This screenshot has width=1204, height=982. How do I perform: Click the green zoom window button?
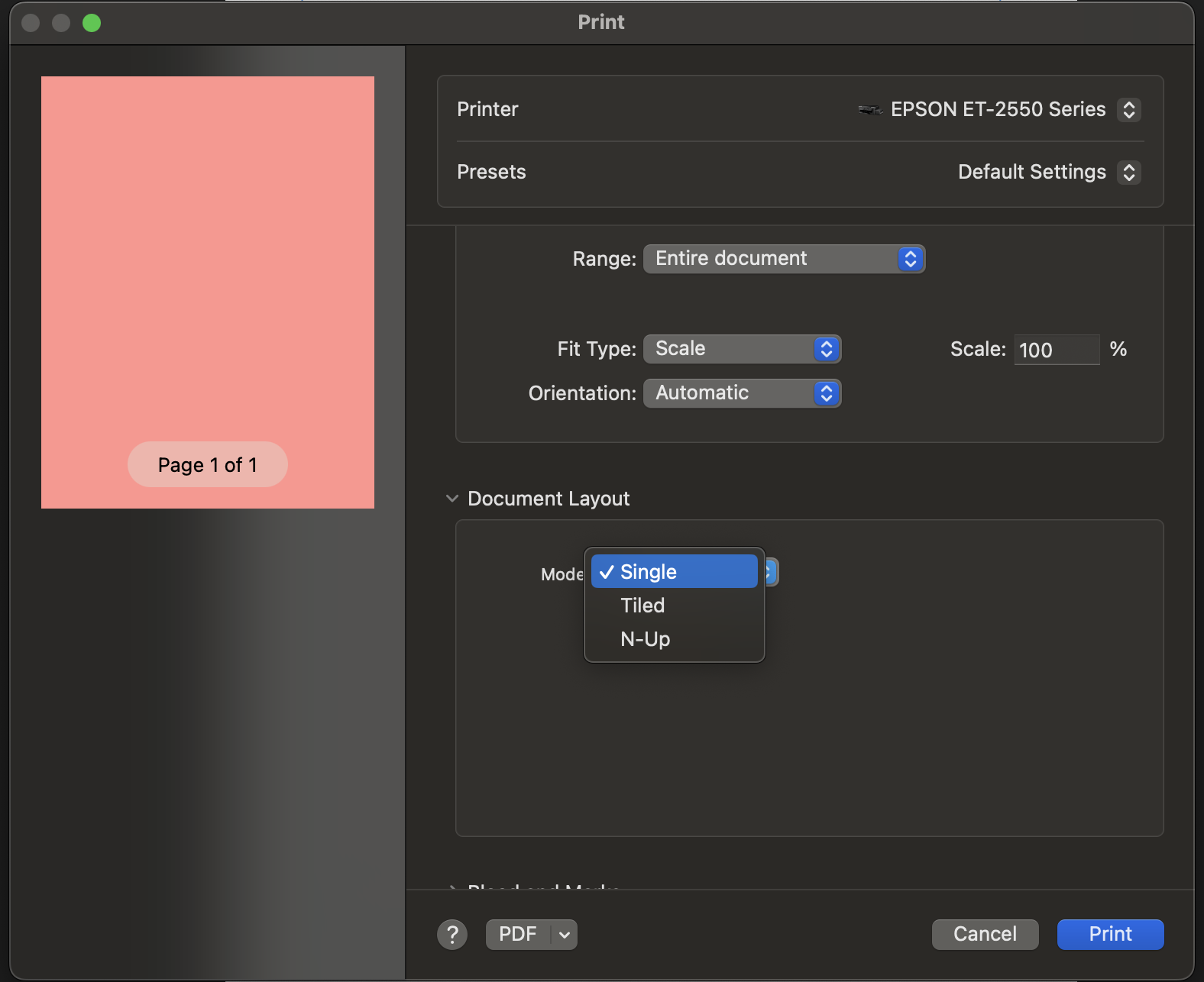point(92,23)
